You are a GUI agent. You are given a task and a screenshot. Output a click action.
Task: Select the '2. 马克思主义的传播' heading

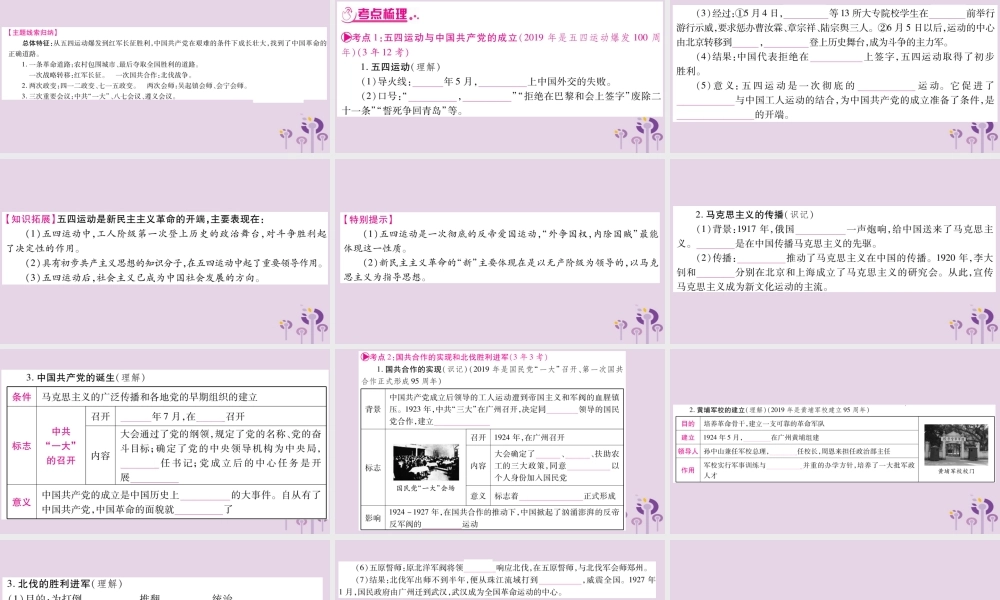pos(754,215)
